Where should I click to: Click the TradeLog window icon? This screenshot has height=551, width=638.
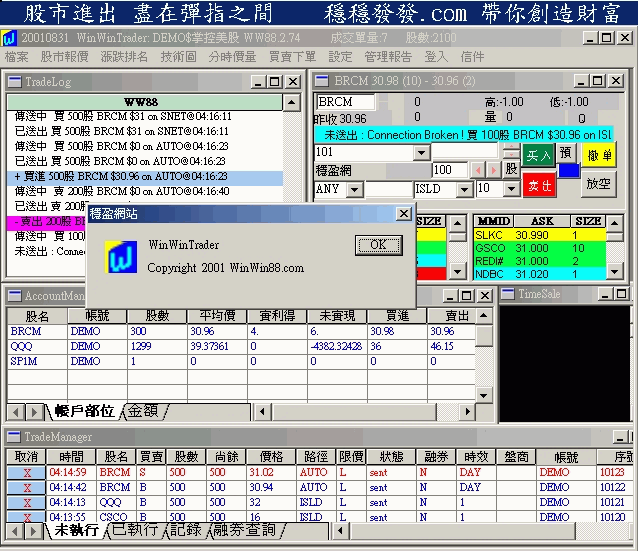coord(15,82)
